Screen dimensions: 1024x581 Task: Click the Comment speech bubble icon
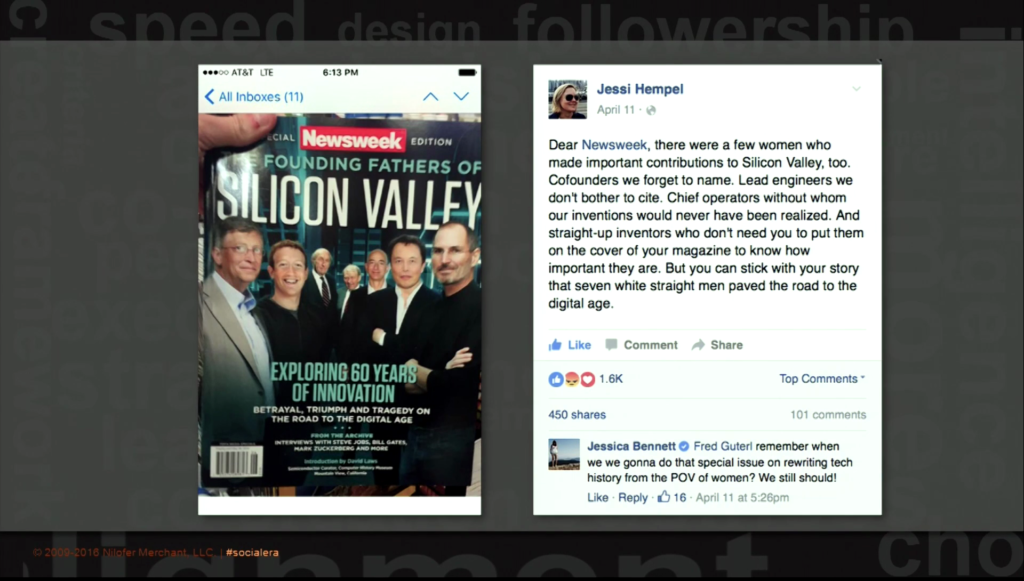[x=611, y=345]
